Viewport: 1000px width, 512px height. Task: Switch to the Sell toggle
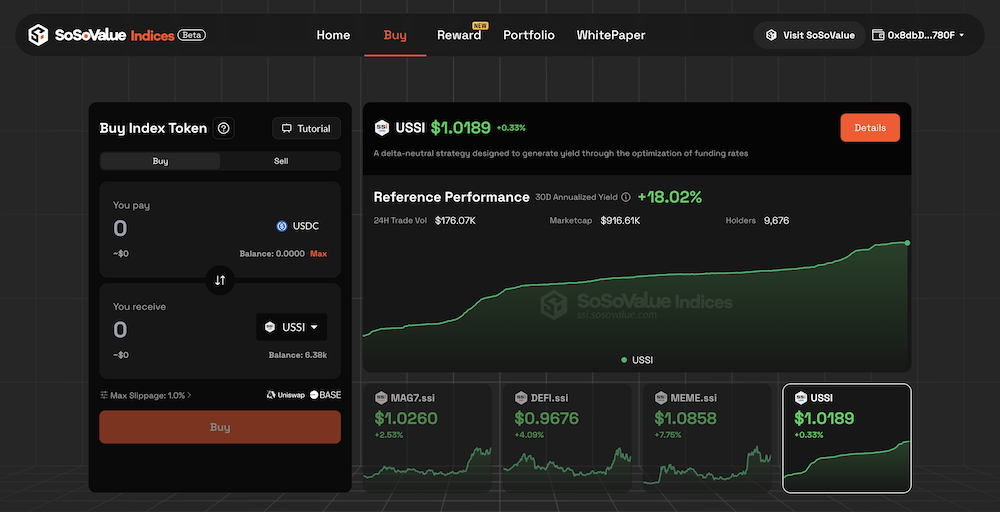point(280,161)
